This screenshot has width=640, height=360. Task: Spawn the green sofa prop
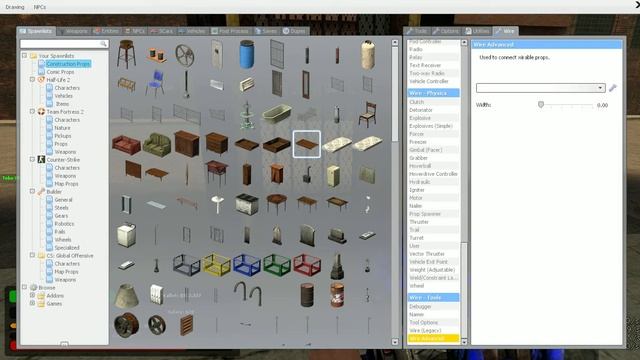pos(157,144)
